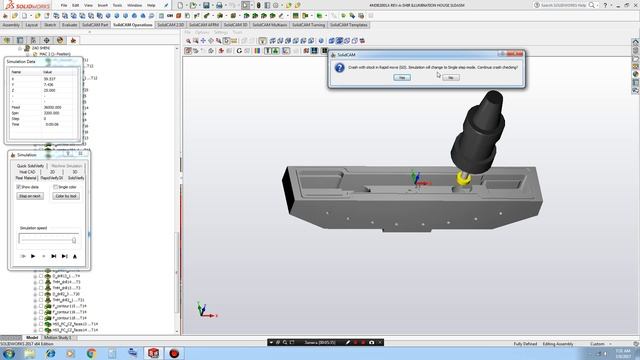
Task: Open the SolidCAM Turning ribbon tab
Action: point(309,25)
